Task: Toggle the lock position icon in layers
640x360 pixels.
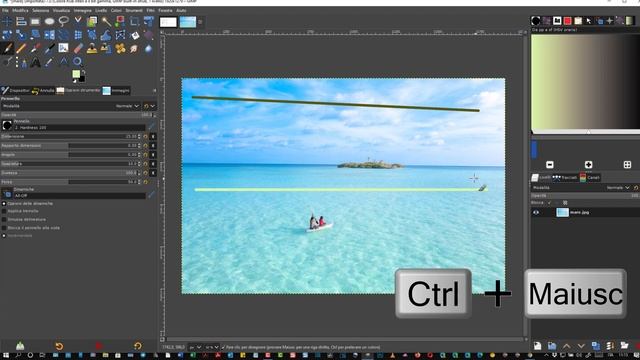Action: coord(557,202)
